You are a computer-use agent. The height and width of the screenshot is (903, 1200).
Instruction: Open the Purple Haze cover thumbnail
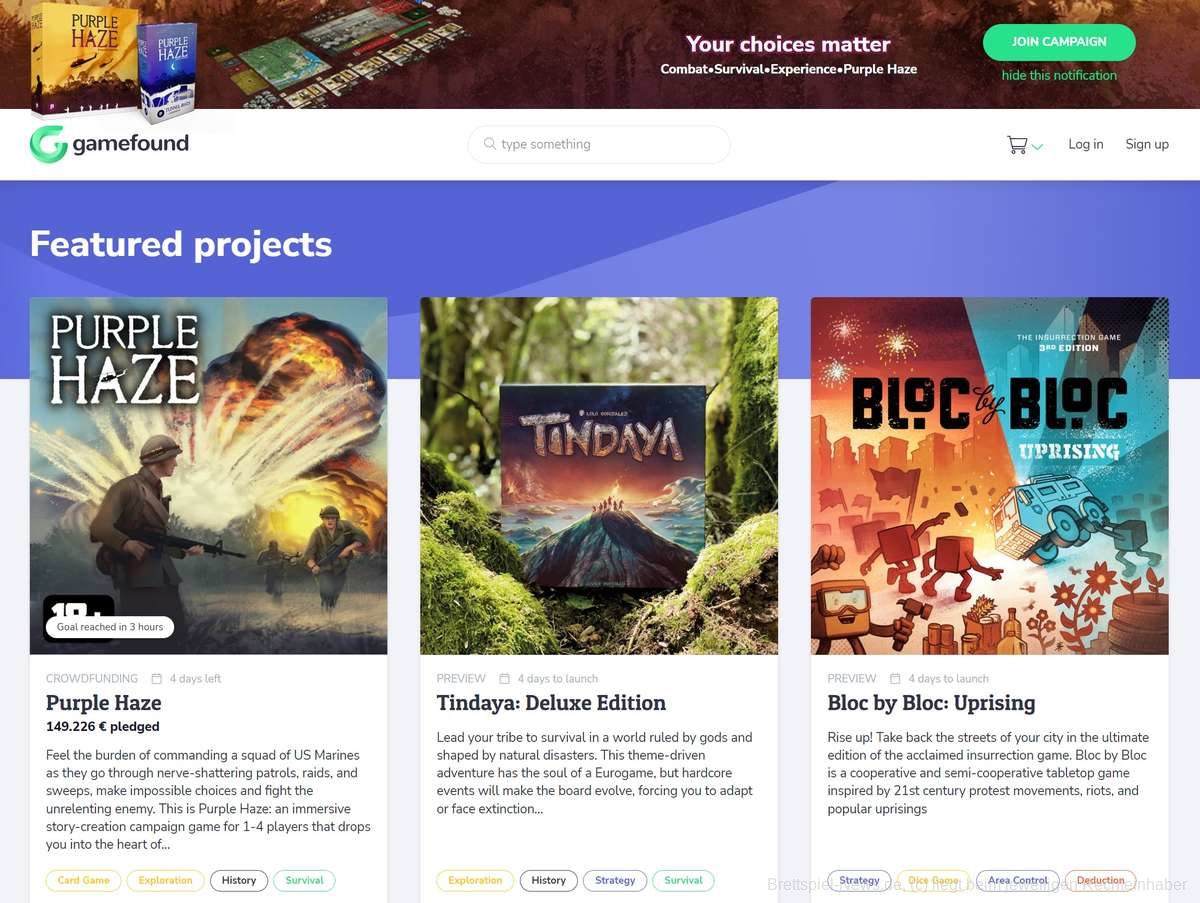[208, 475]
